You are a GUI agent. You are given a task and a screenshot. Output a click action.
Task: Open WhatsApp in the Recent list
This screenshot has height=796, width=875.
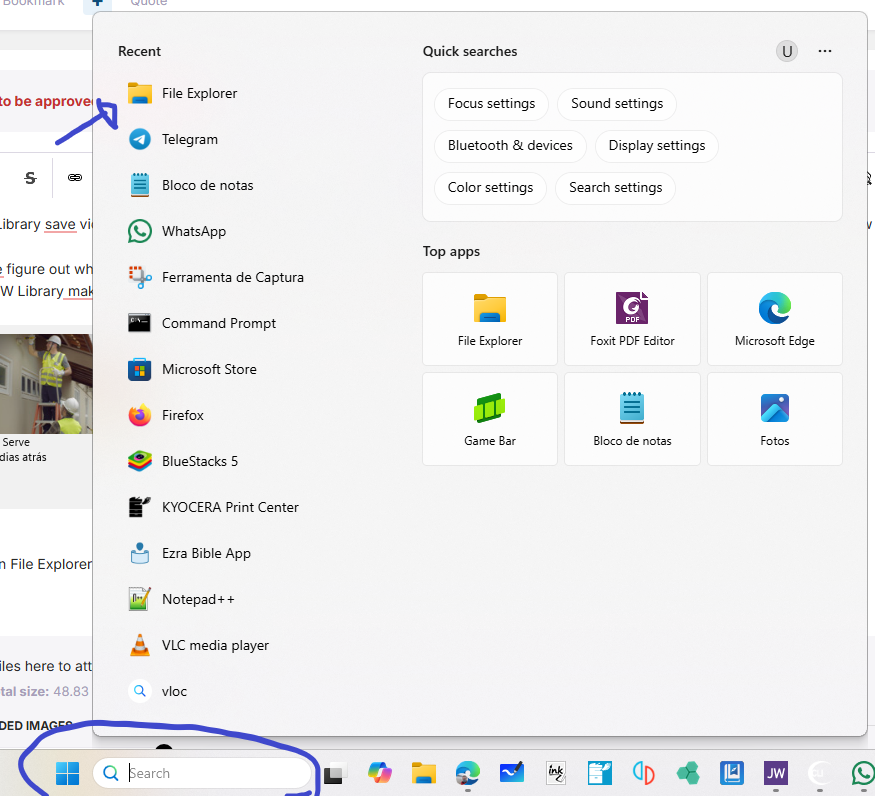click(193, 231)
